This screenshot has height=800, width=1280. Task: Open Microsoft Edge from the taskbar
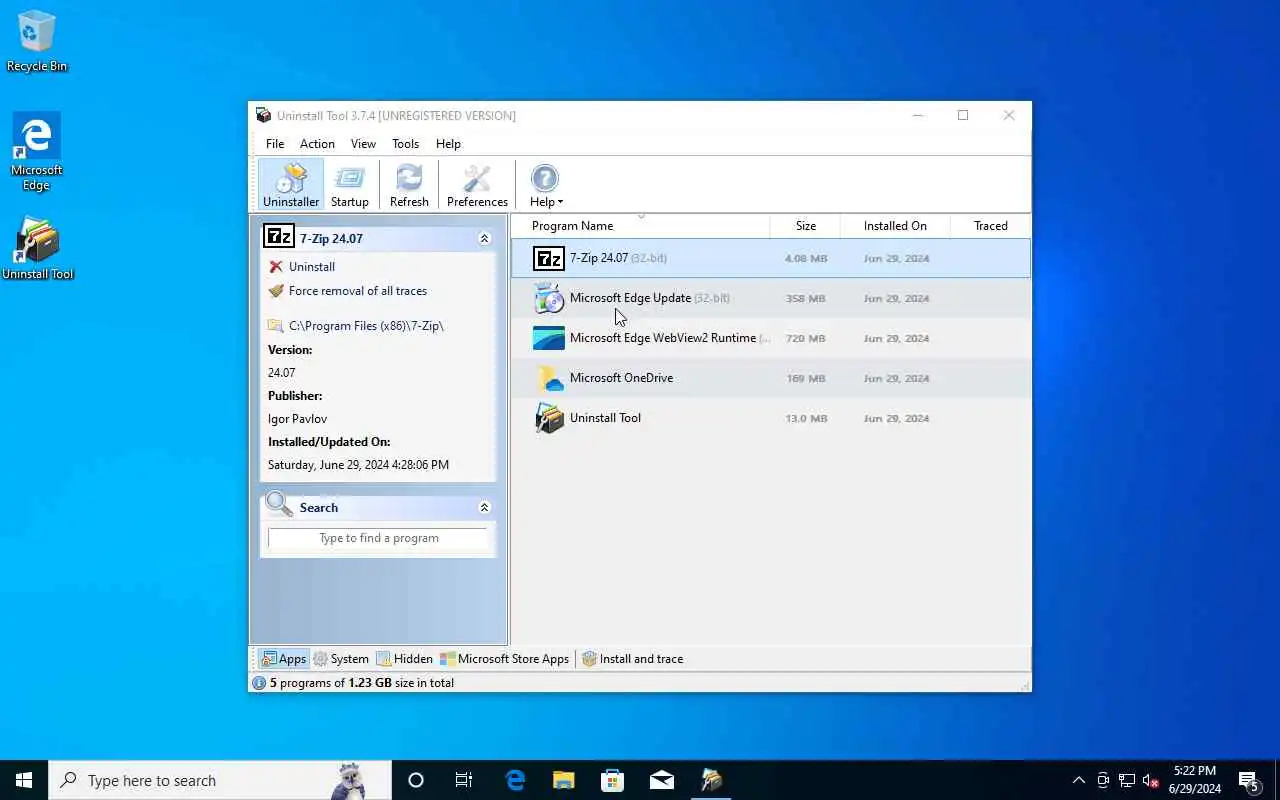pyautogui.click(x=515, y=780)
